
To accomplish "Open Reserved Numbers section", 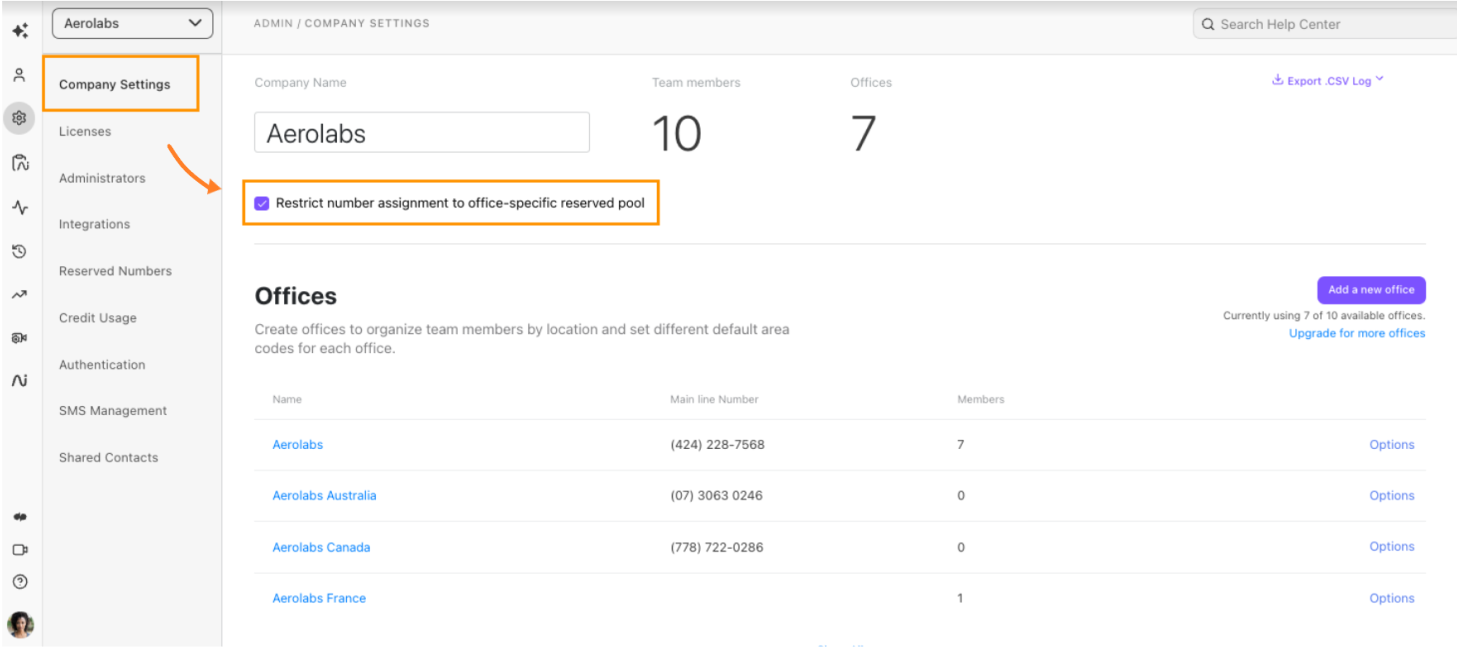I will (x=115, y=271).
